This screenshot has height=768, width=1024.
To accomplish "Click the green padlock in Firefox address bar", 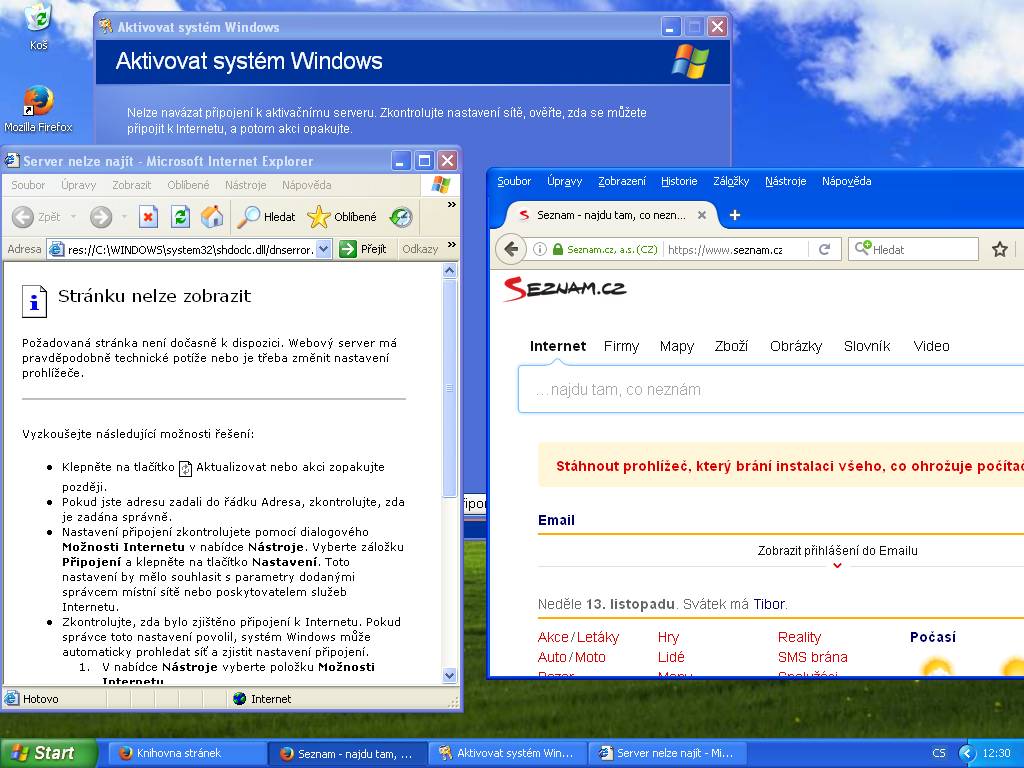I will click(x=557, y=249).
